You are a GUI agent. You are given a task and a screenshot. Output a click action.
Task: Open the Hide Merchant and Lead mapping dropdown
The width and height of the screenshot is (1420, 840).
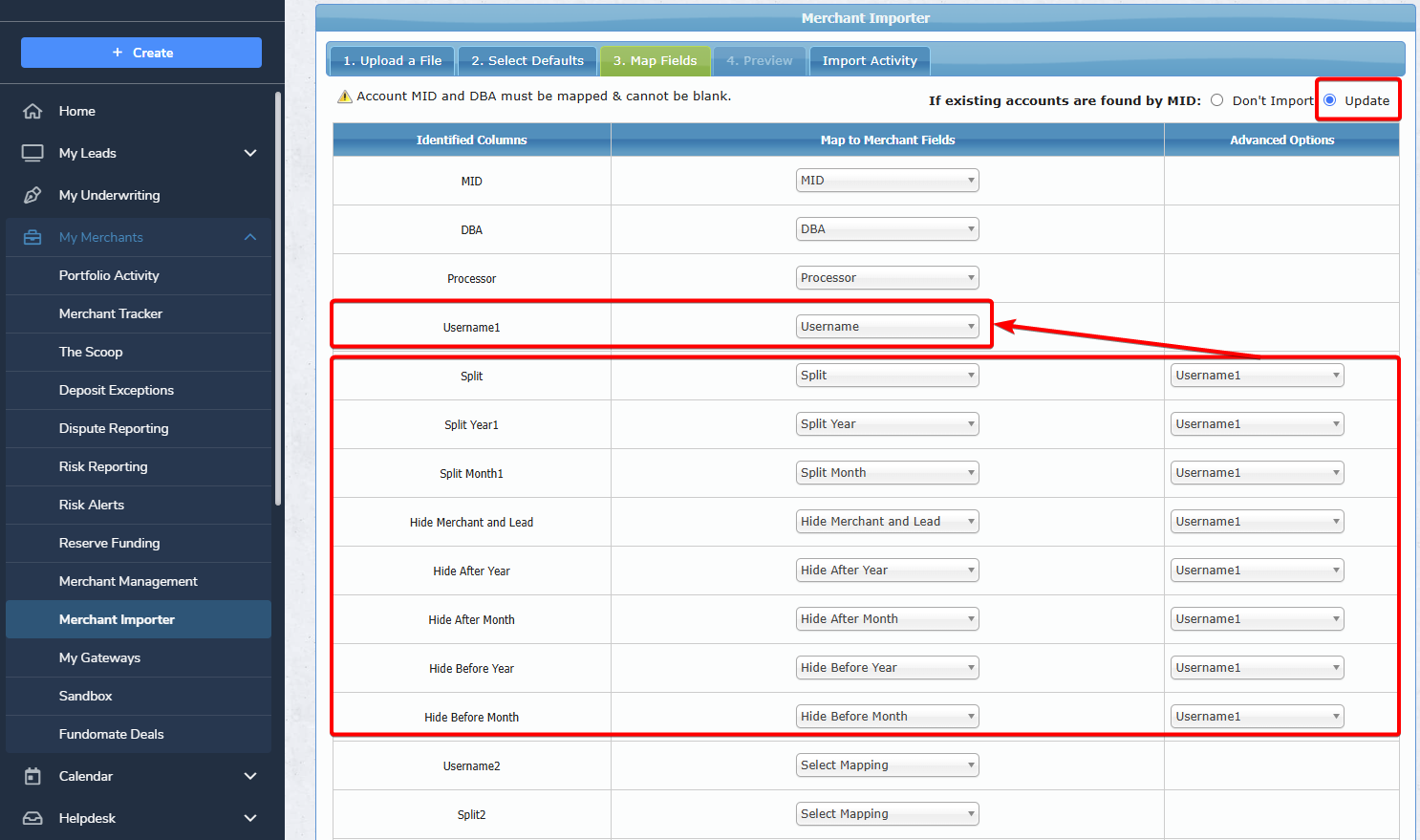(x=888, y=522)
